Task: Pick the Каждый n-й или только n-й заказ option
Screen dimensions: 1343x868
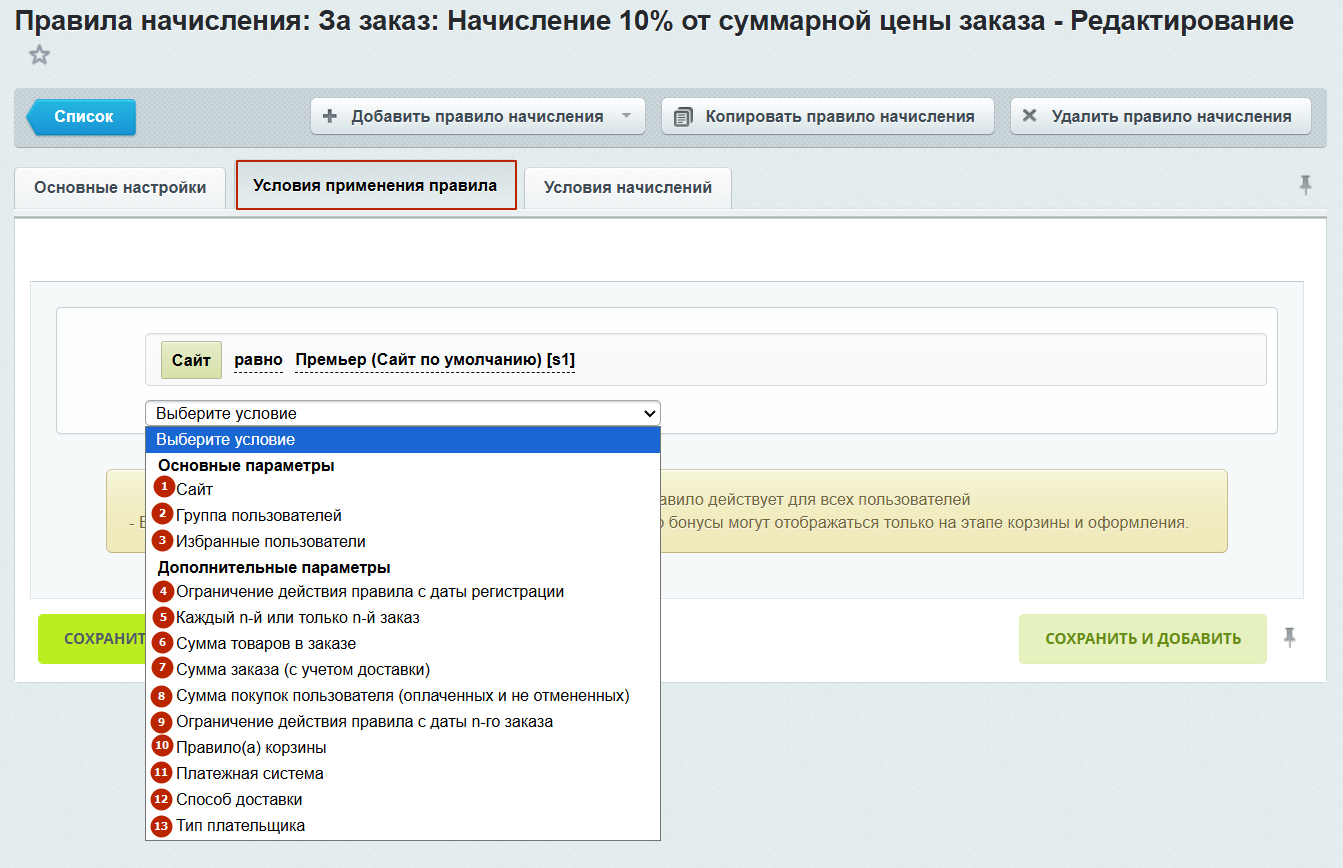Action: click(x=297, y=618)
